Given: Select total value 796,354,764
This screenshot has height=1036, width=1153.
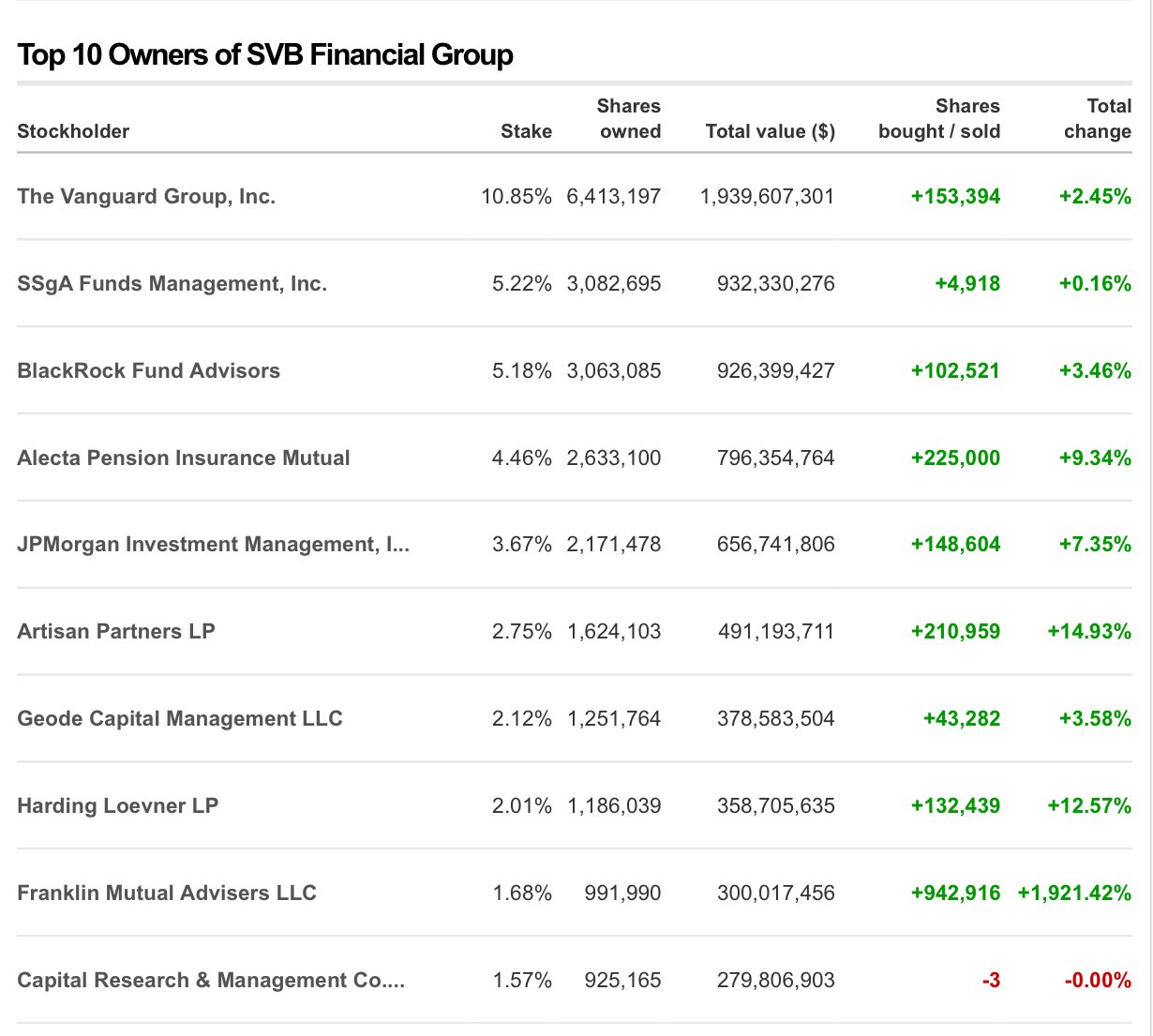Looking at the screenshot, I should 775,458.
